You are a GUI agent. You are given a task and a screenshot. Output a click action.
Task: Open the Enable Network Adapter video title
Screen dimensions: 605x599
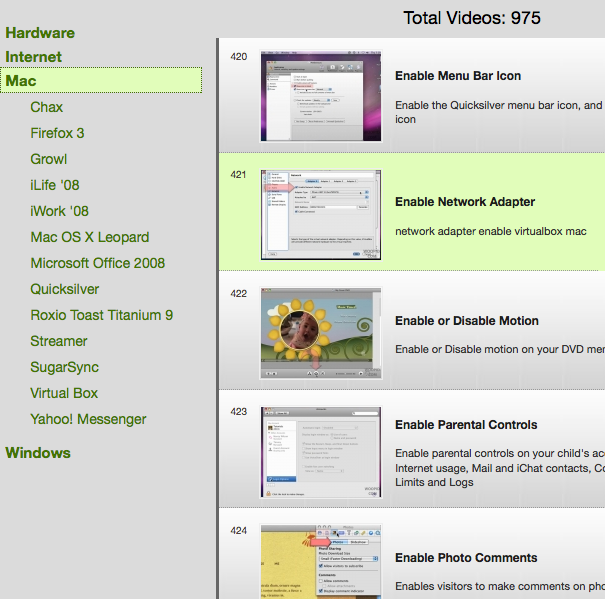465,201
